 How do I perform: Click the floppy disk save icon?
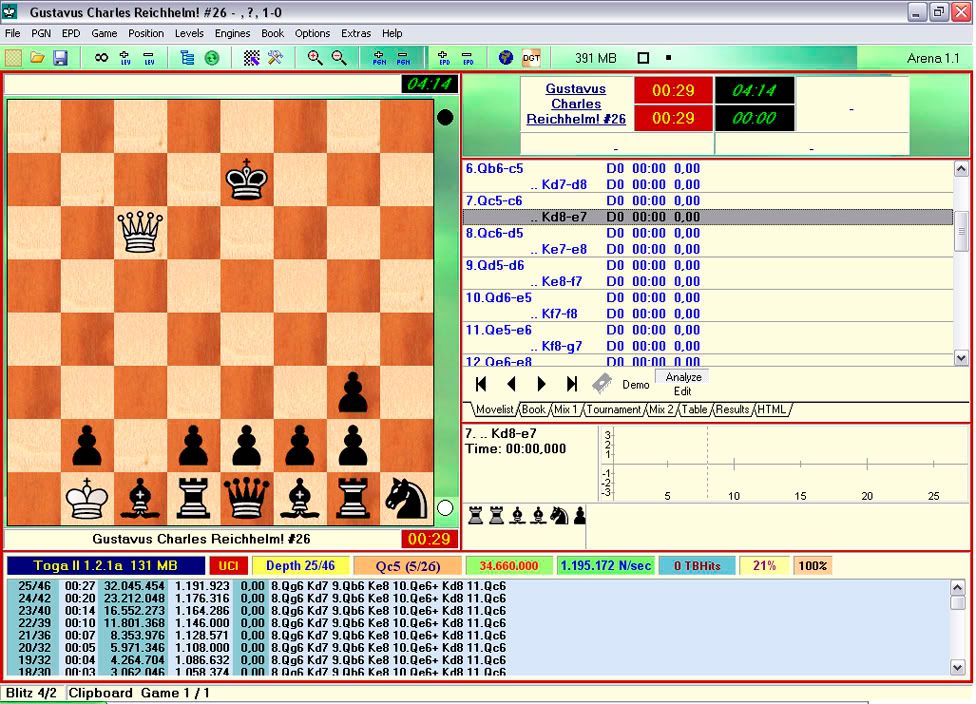click(x=60, y=58)
